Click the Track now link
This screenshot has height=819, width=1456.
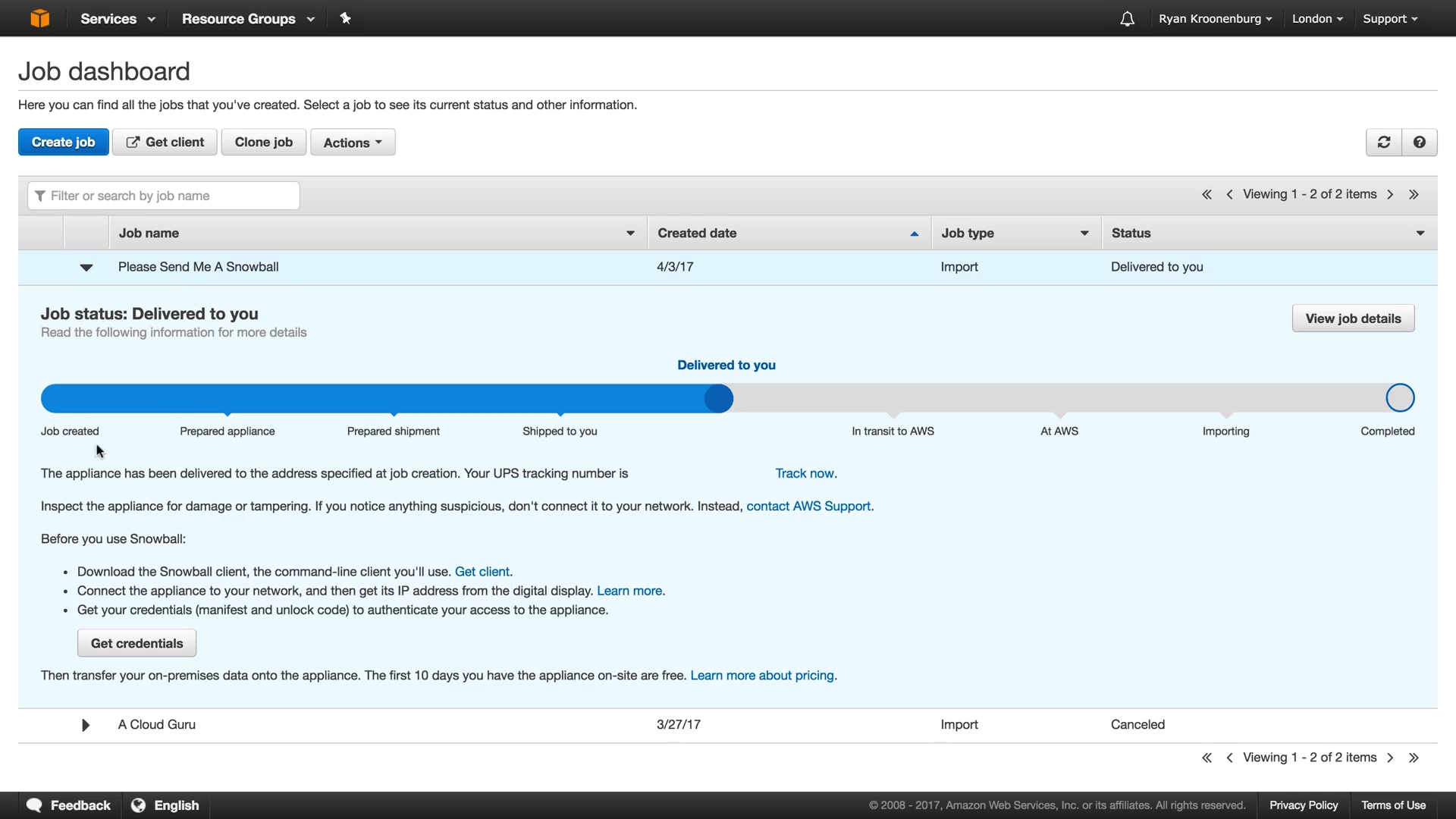coord(805,473)
